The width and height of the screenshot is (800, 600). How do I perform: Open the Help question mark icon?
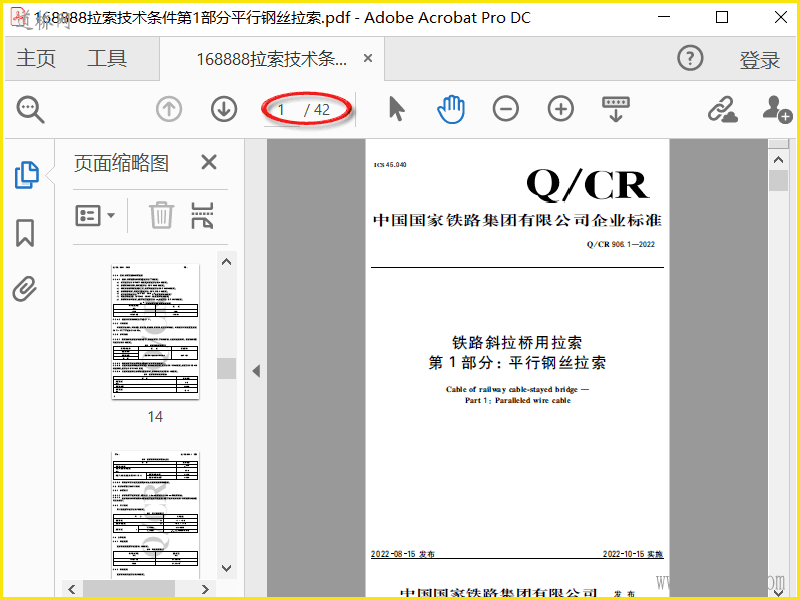click(690, 58)
